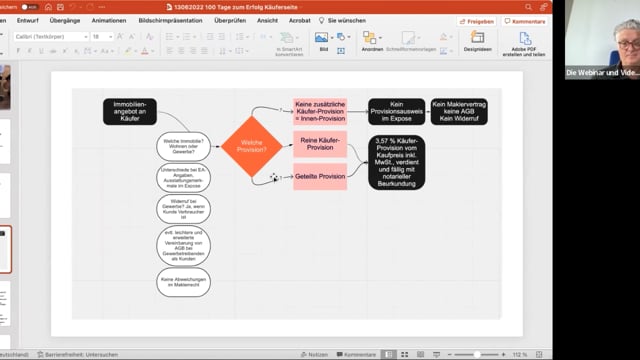Open the Acrobat tab
This screenshot has height=360, width=640.
pos(300,20)
